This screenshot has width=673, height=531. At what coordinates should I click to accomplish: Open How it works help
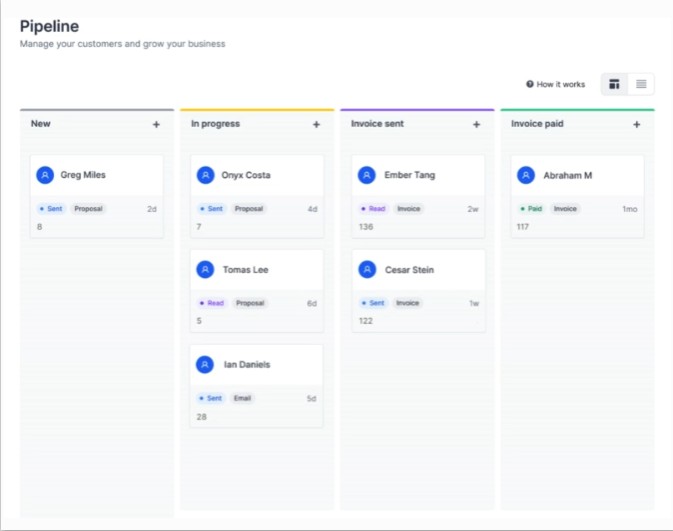point(556,85)
